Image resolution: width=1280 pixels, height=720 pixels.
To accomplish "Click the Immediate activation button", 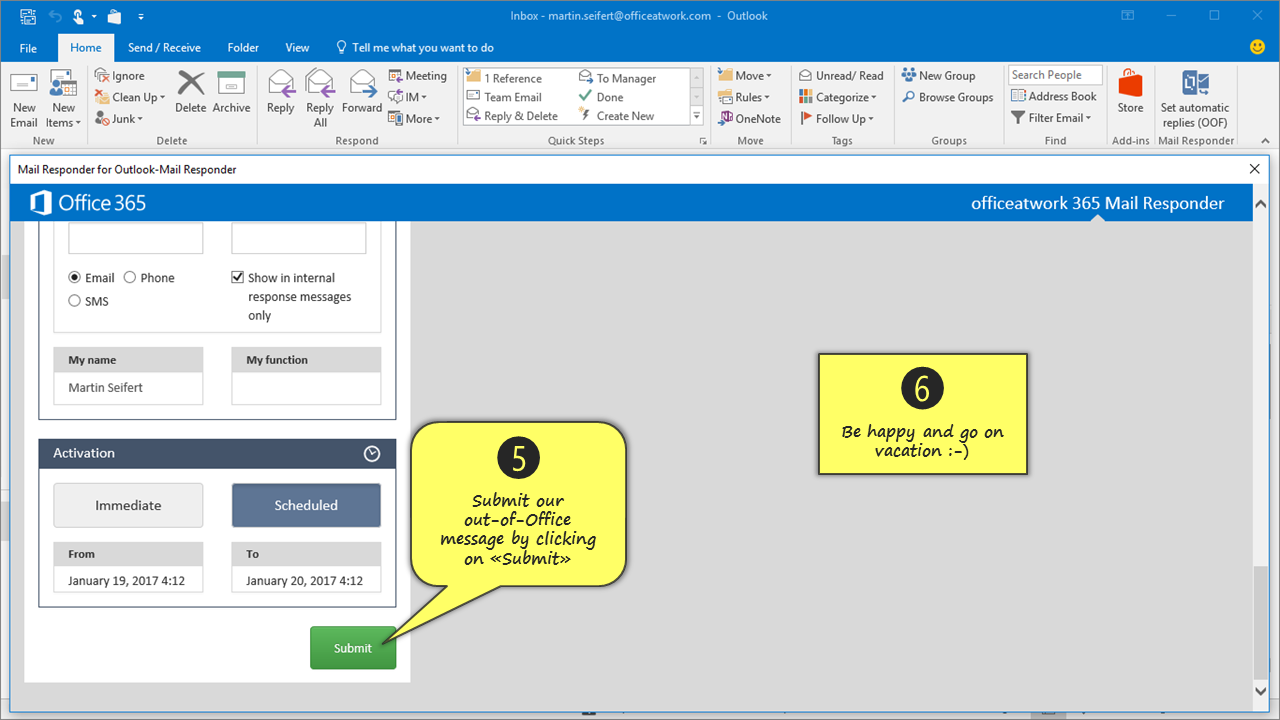I will click(x=128, y=505).
